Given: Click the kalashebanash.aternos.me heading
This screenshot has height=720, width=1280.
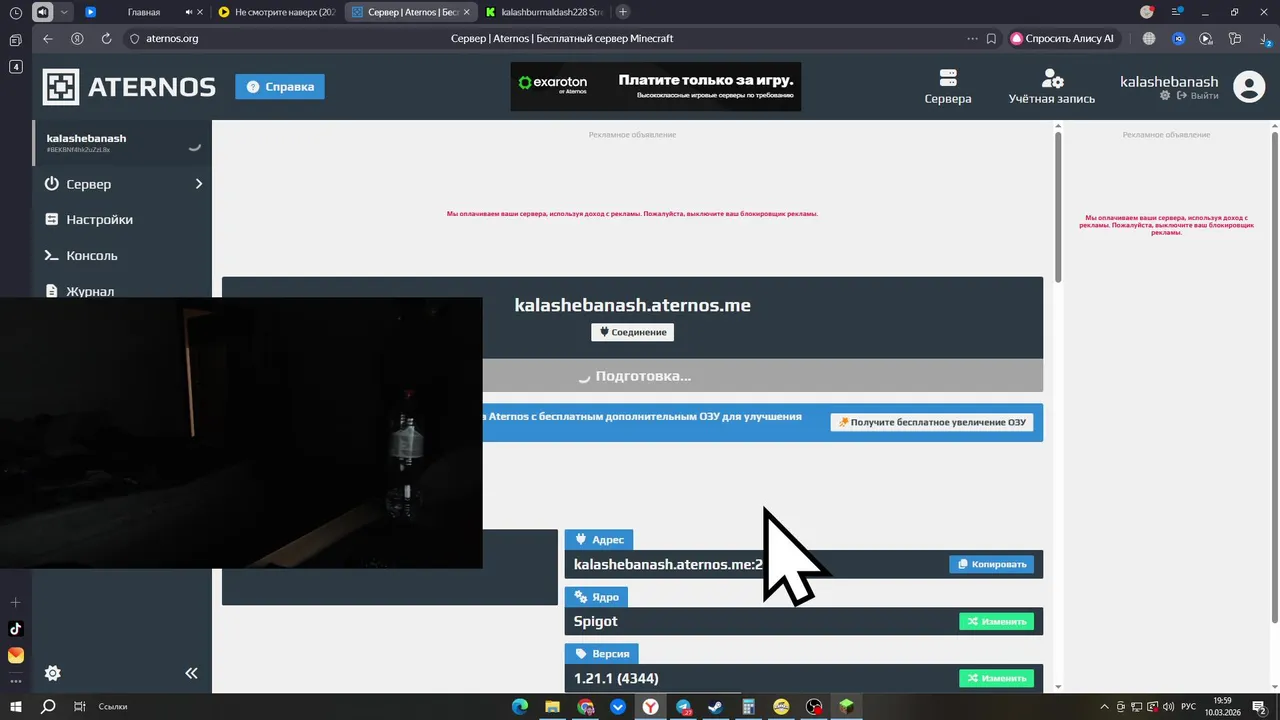Looking at the screenshot, I should pos(632,305).
